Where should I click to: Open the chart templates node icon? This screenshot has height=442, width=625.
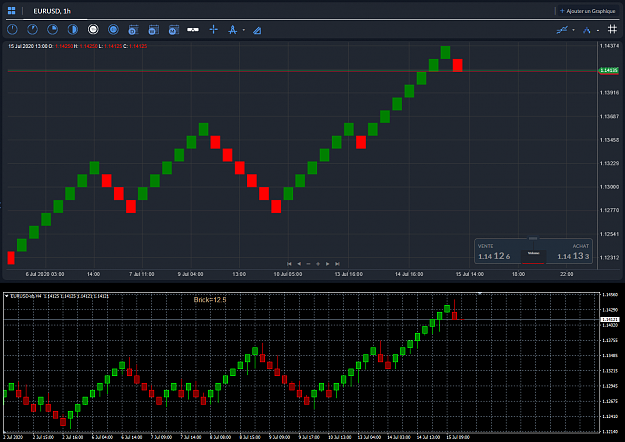587,30
